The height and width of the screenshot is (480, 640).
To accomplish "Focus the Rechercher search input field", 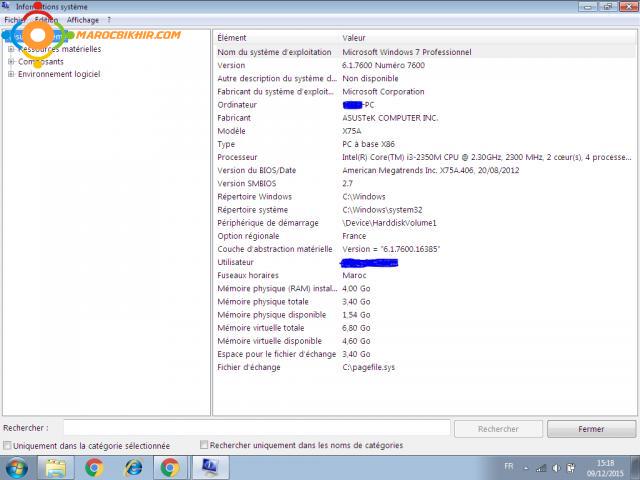I will (x=257, y=428).
